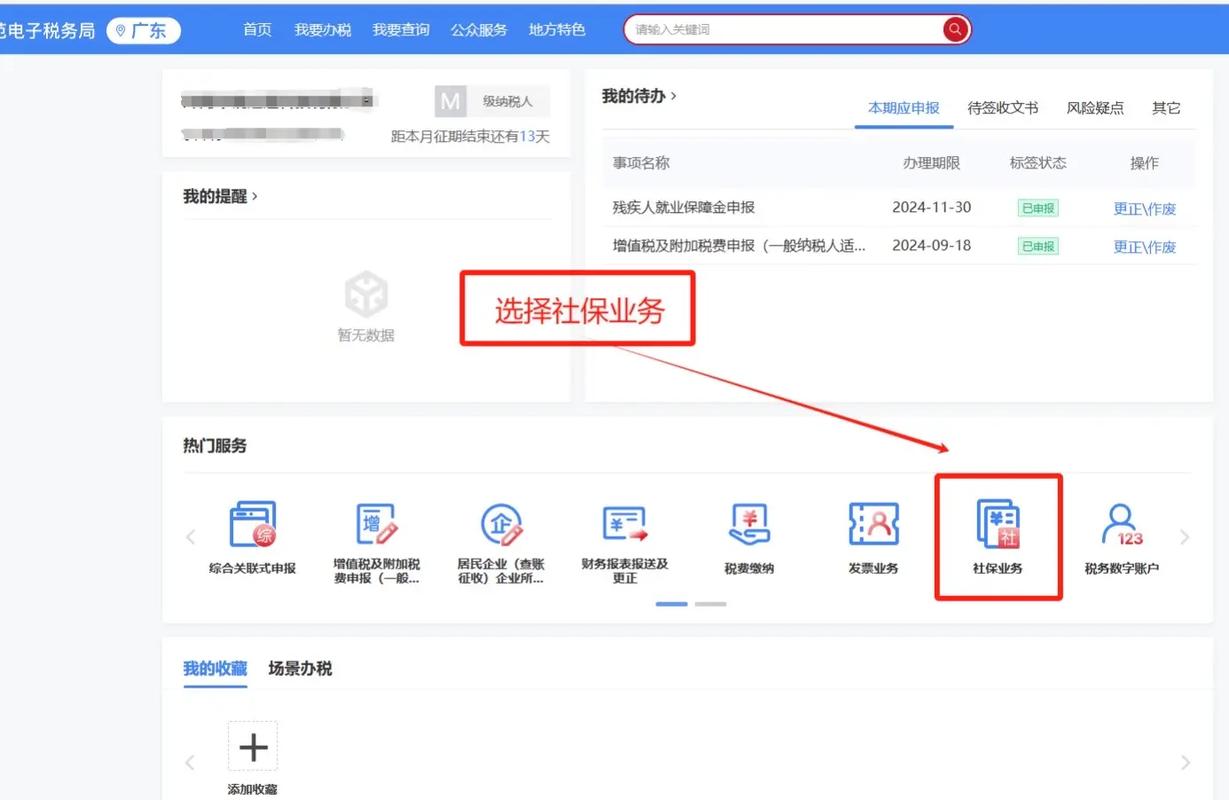Select the 广东 location selector
Image resolution: width=1229 pixels, height=800 pixels.
[x=143, y=31]
